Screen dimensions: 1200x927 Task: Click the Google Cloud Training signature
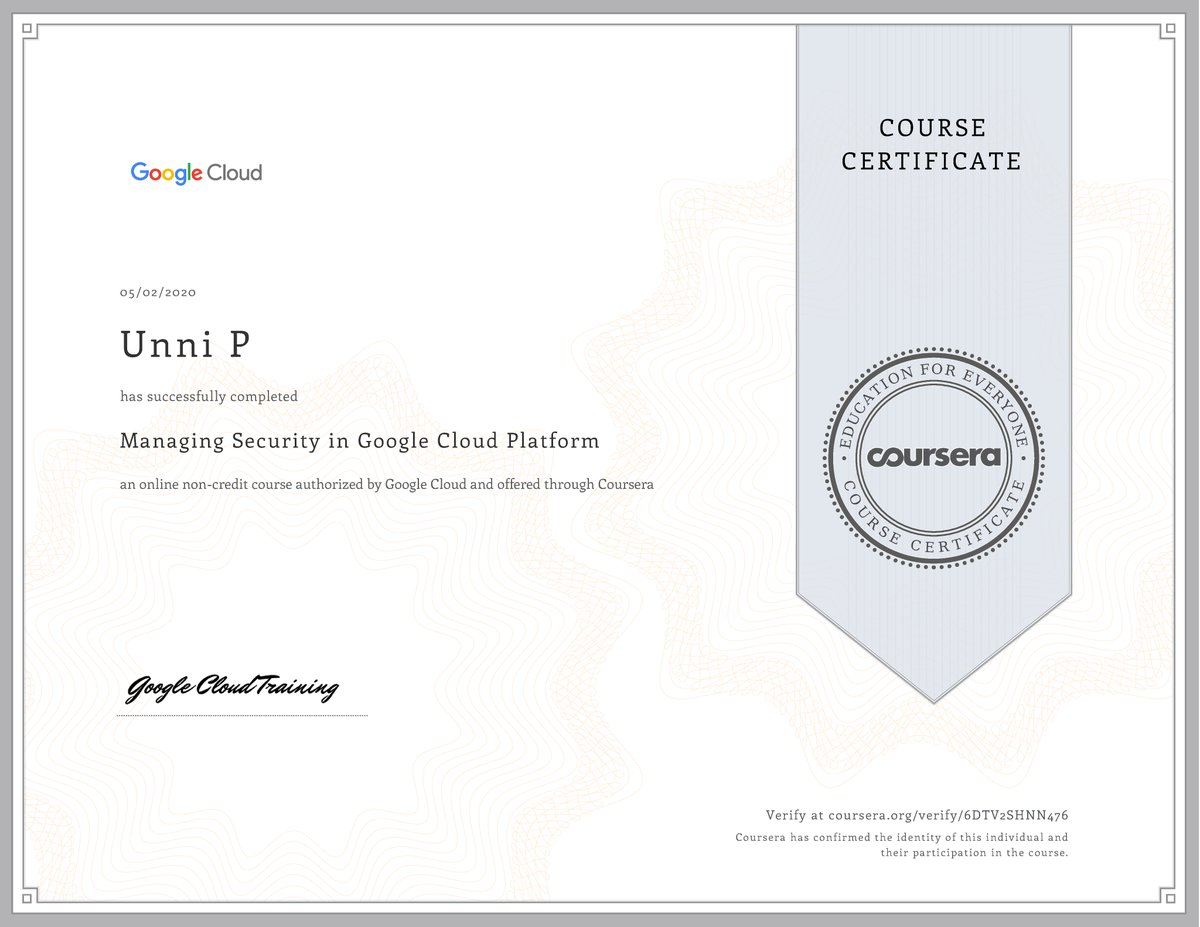point(232,689)
